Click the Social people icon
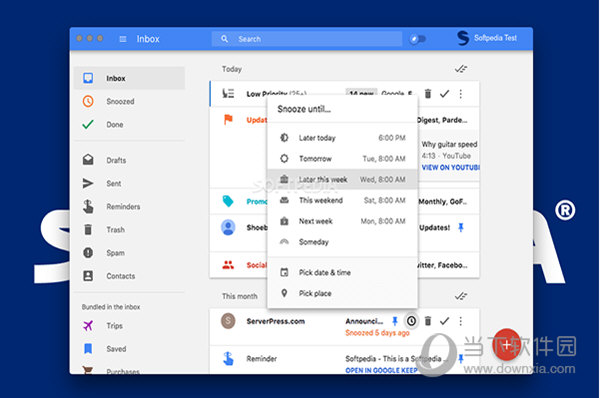 [228, 265]
